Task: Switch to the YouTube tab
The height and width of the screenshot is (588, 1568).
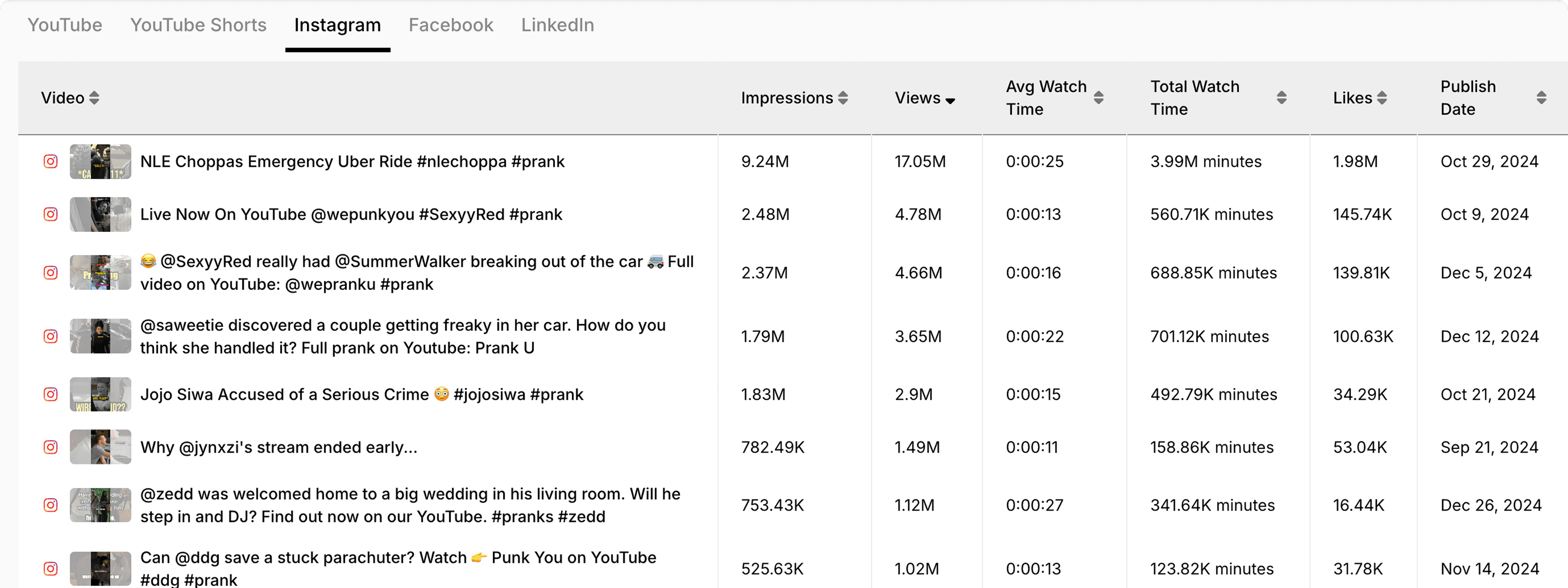Action: pos(65,25)
